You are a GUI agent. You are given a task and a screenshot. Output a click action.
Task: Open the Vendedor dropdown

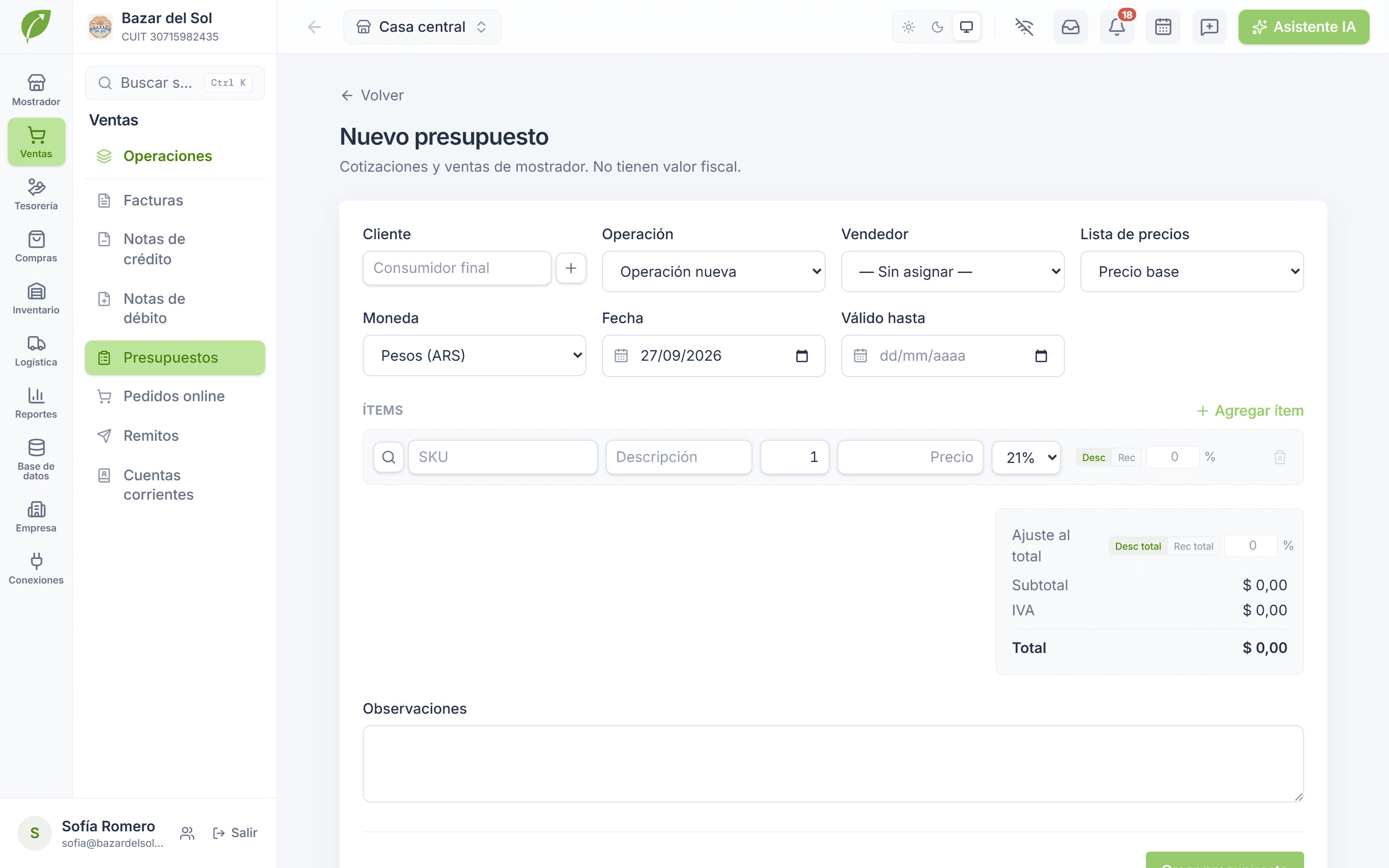(953, 271)
